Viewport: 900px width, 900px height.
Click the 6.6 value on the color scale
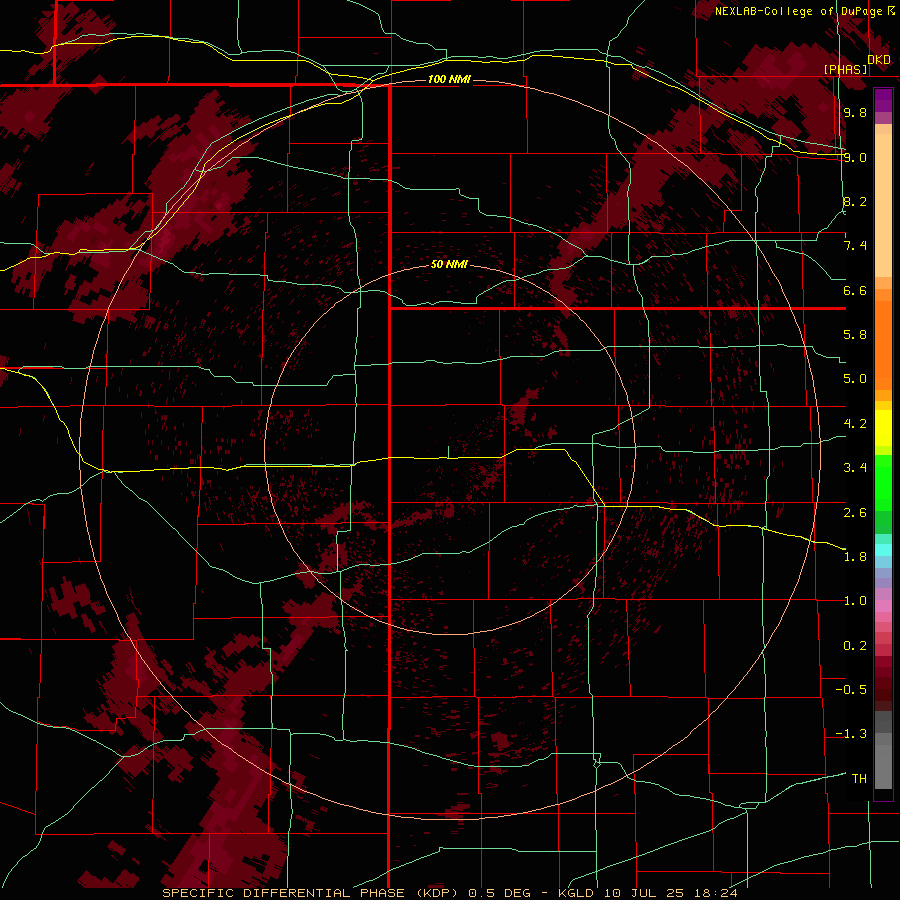(855, 290)
